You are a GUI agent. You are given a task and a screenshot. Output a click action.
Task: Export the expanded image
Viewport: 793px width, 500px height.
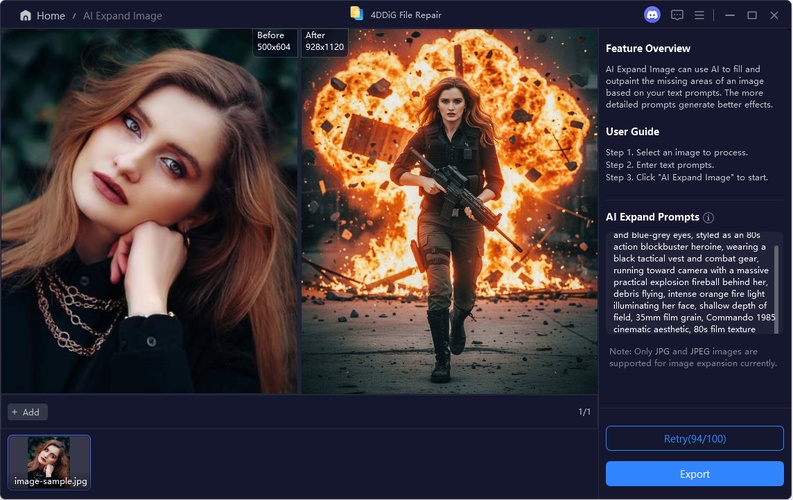point(694,474)
